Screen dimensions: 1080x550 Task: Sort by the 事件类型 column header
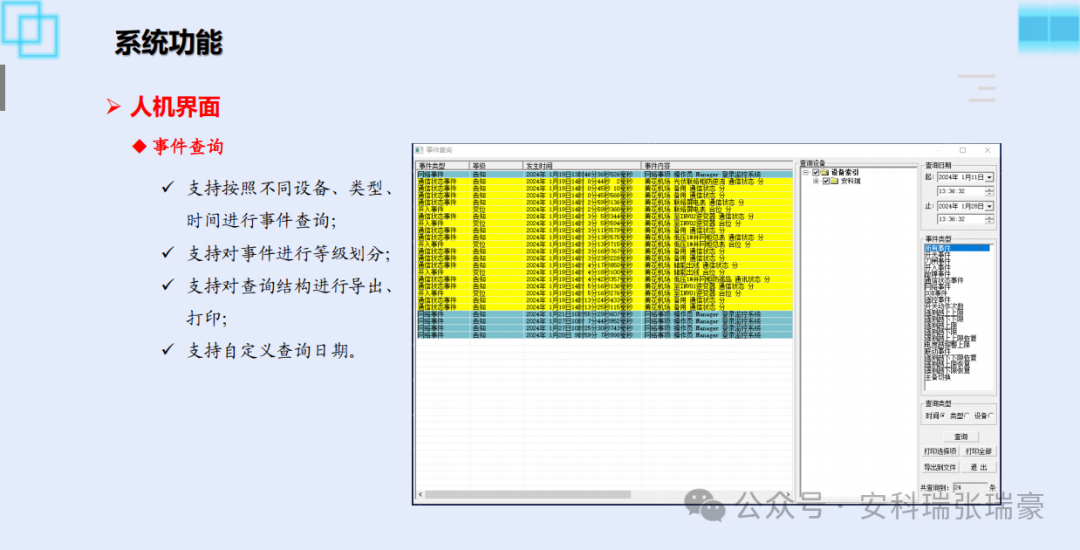click(x=442, y=166)
